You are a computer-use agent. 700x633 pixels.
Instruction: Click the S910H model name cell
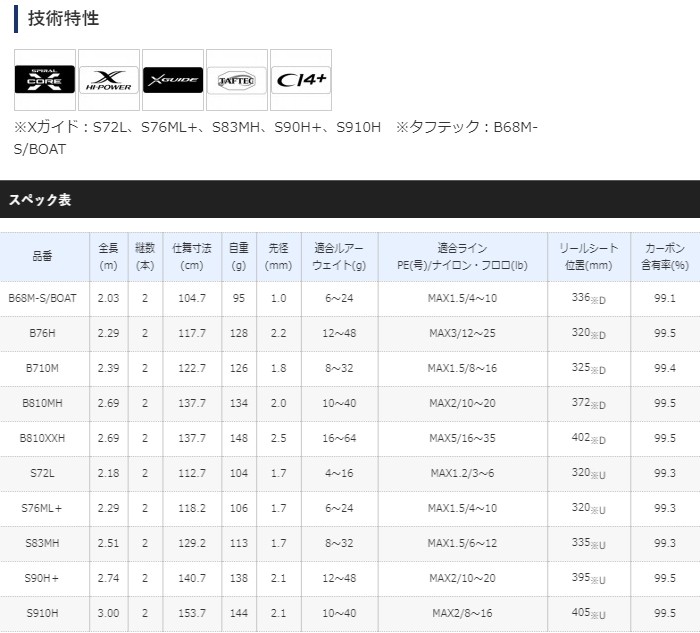pos(42,613)
